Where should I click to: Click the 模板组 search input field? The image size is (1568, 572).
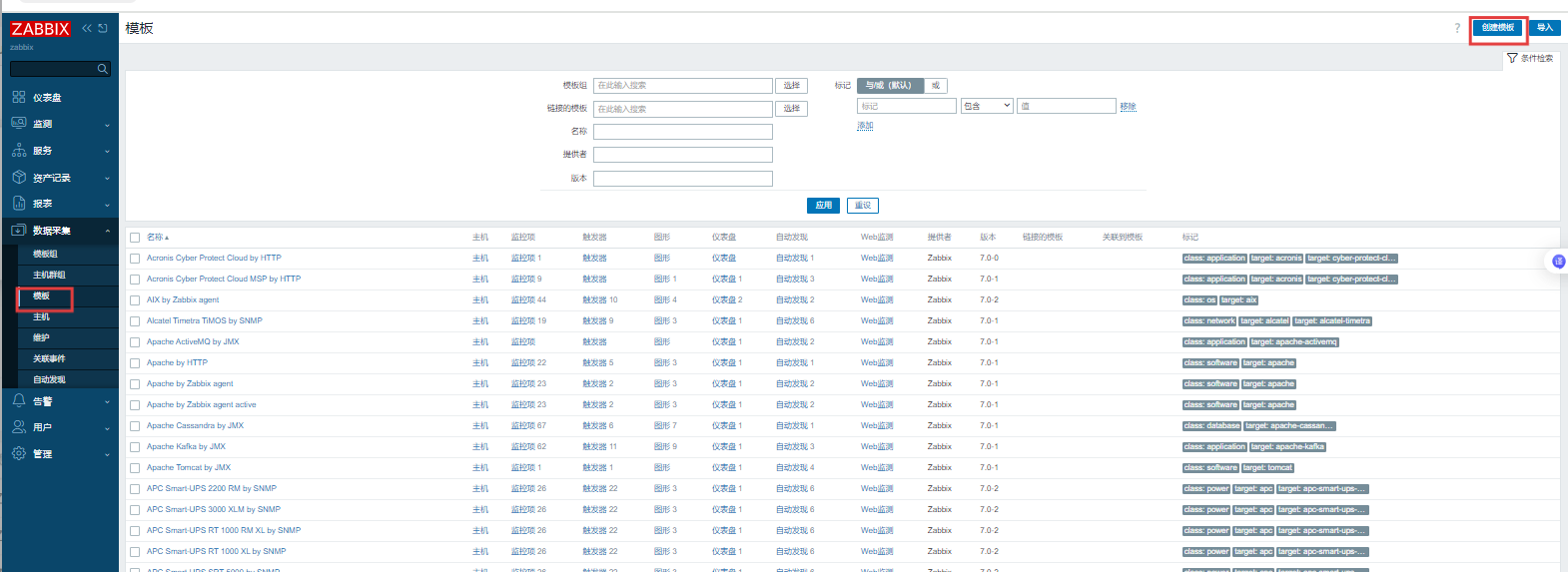[x=683, y=86]
